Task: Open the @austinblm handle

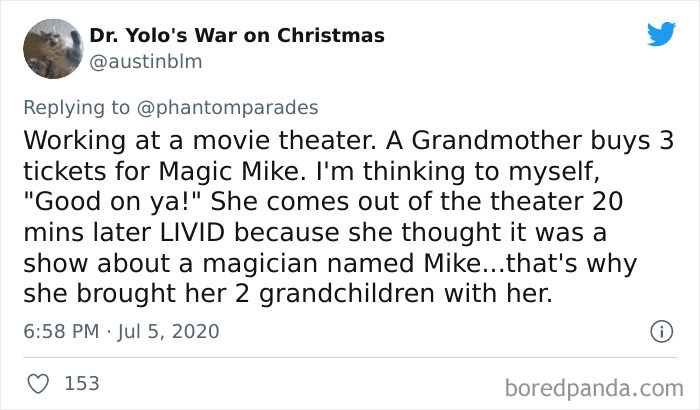Action: pos(146,61)
